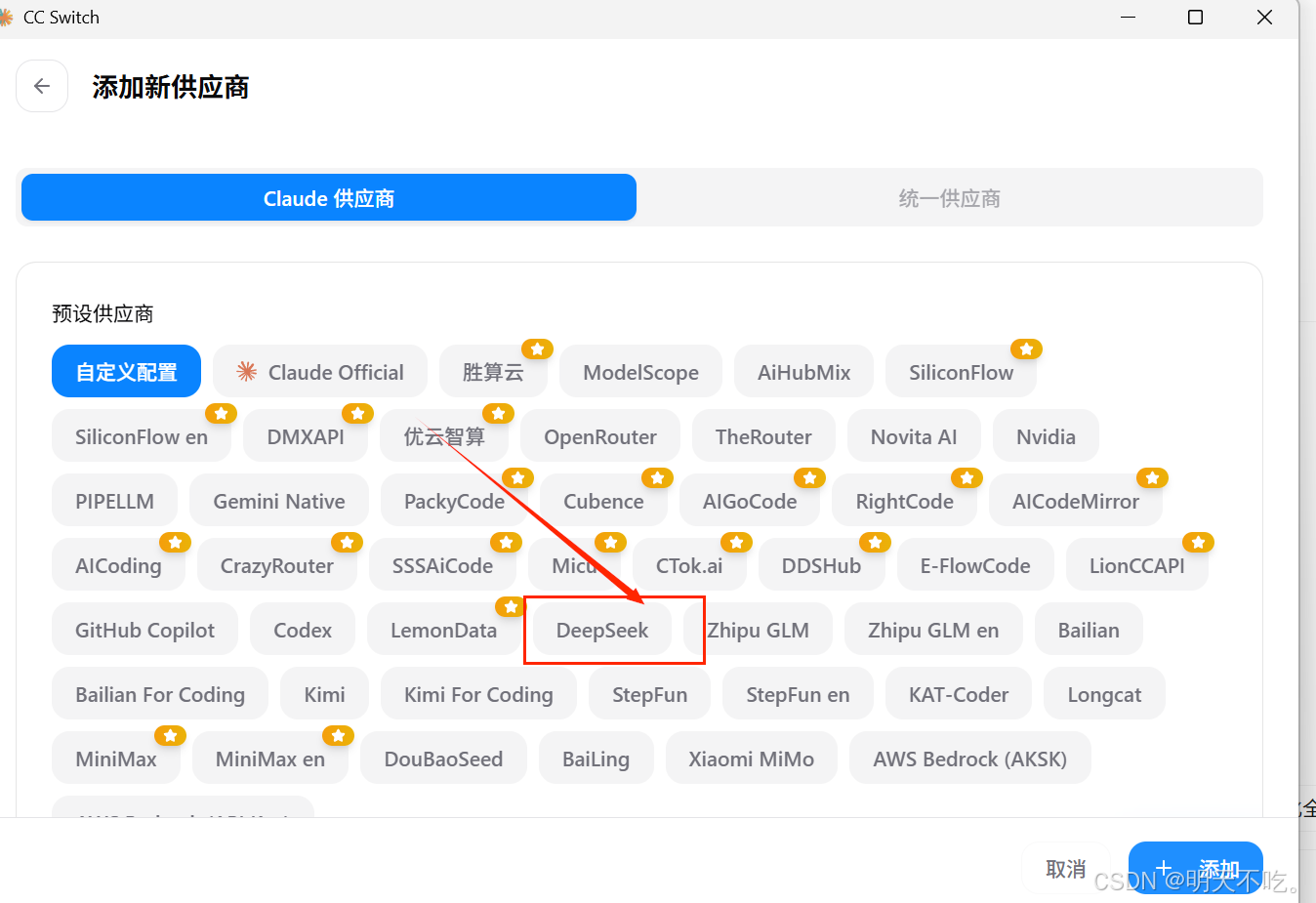Pick the CTok.ai provider
This screenshot has height=903, width=1316.
tap(689, 565)
